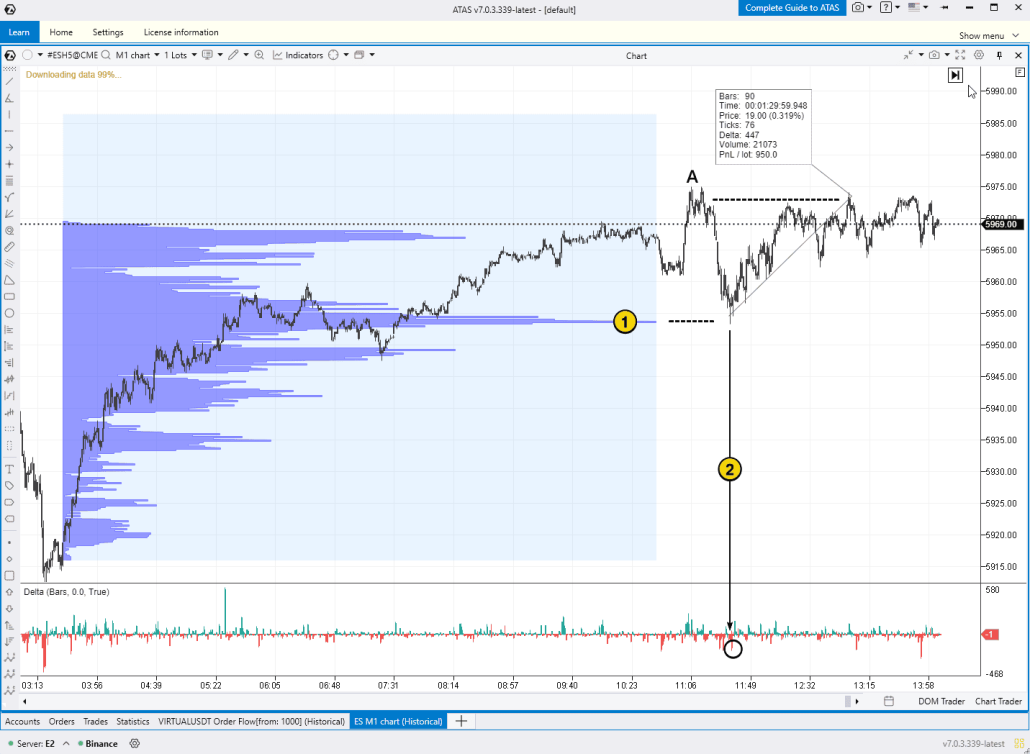
Task: Click the Complete Guide to ATAS button
Action: coord(791,9)
